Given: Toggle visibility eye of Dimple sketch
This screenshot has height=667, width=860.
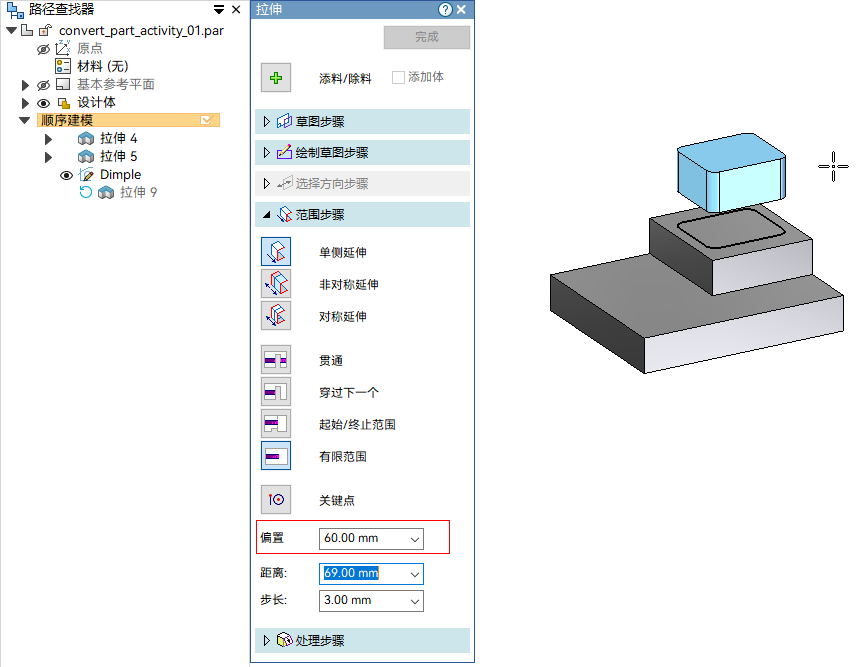Looking at the screenshot, I should click(66, 176).
